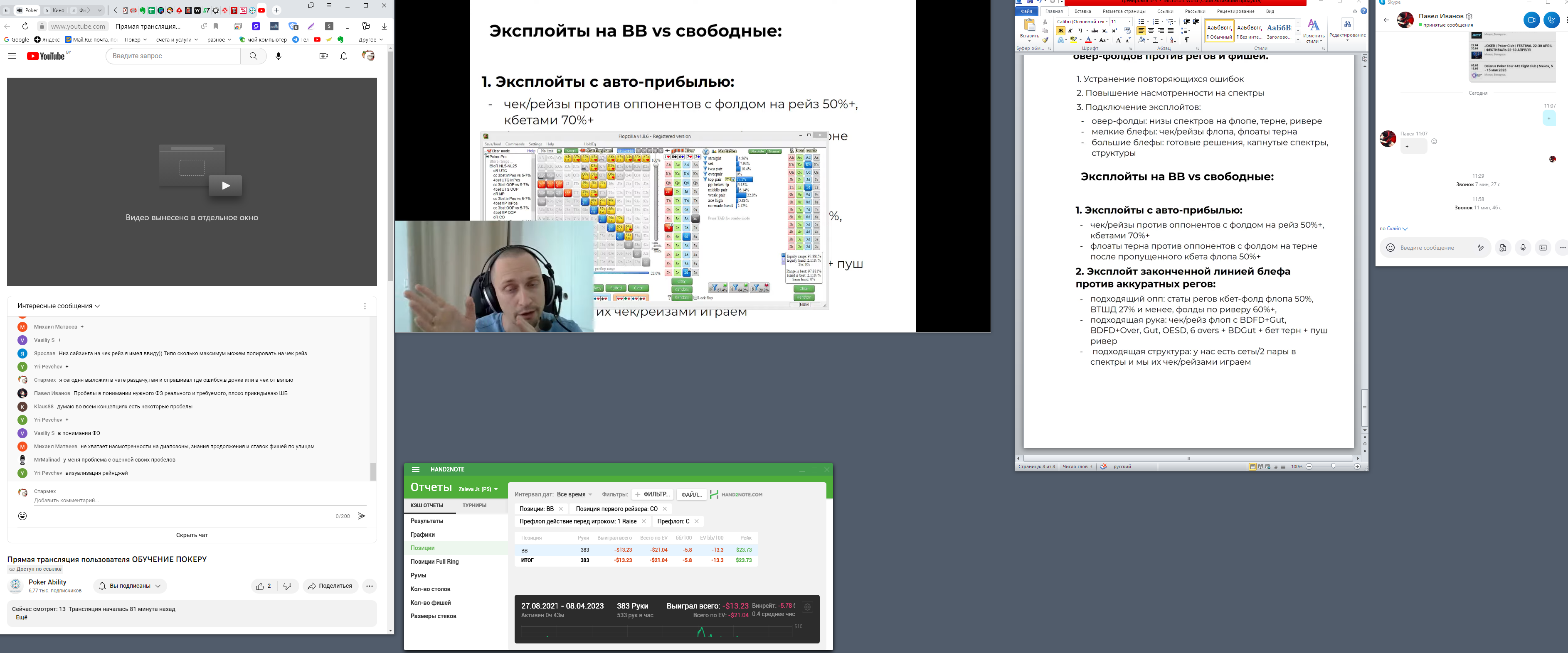
Task: Remove the Префлоп: C filter chip
Action: coord(696,521)
